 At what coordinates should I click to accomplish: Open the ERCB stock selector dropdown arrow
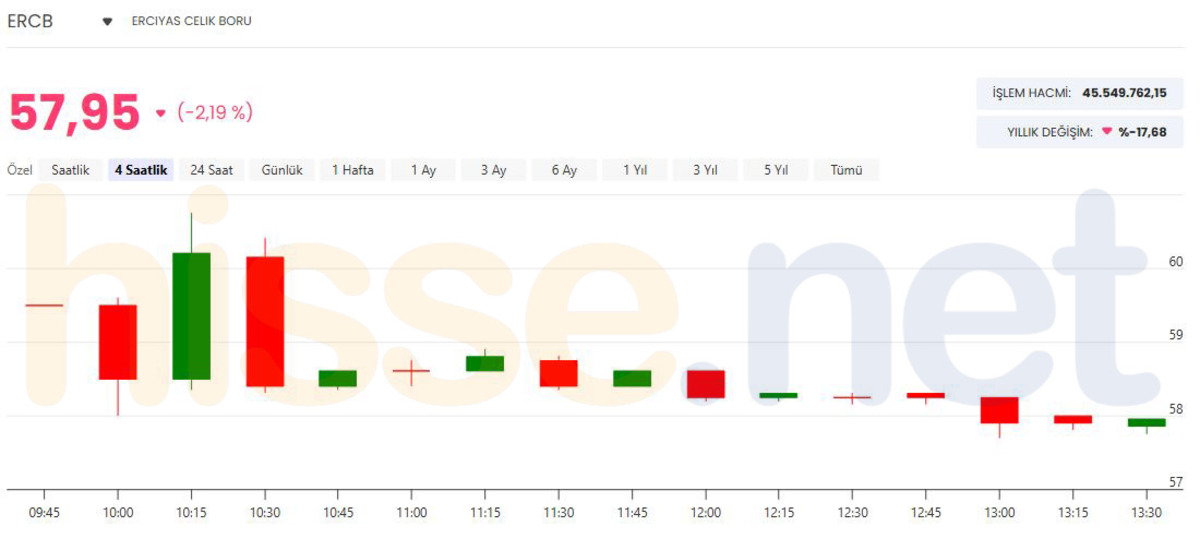point(107,21)
